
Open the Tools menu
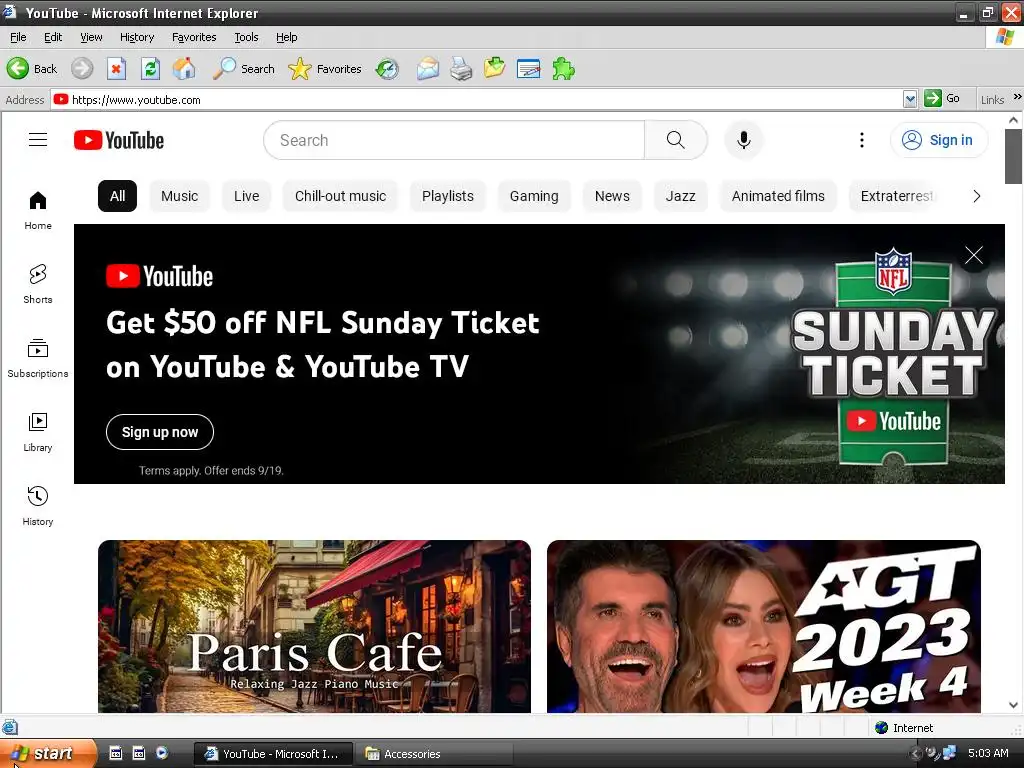(x=246, y=37)
